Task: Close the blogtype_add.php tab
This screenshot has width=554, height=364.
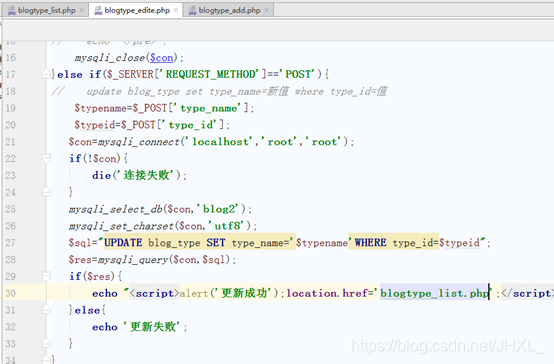Action: [266, 11]
